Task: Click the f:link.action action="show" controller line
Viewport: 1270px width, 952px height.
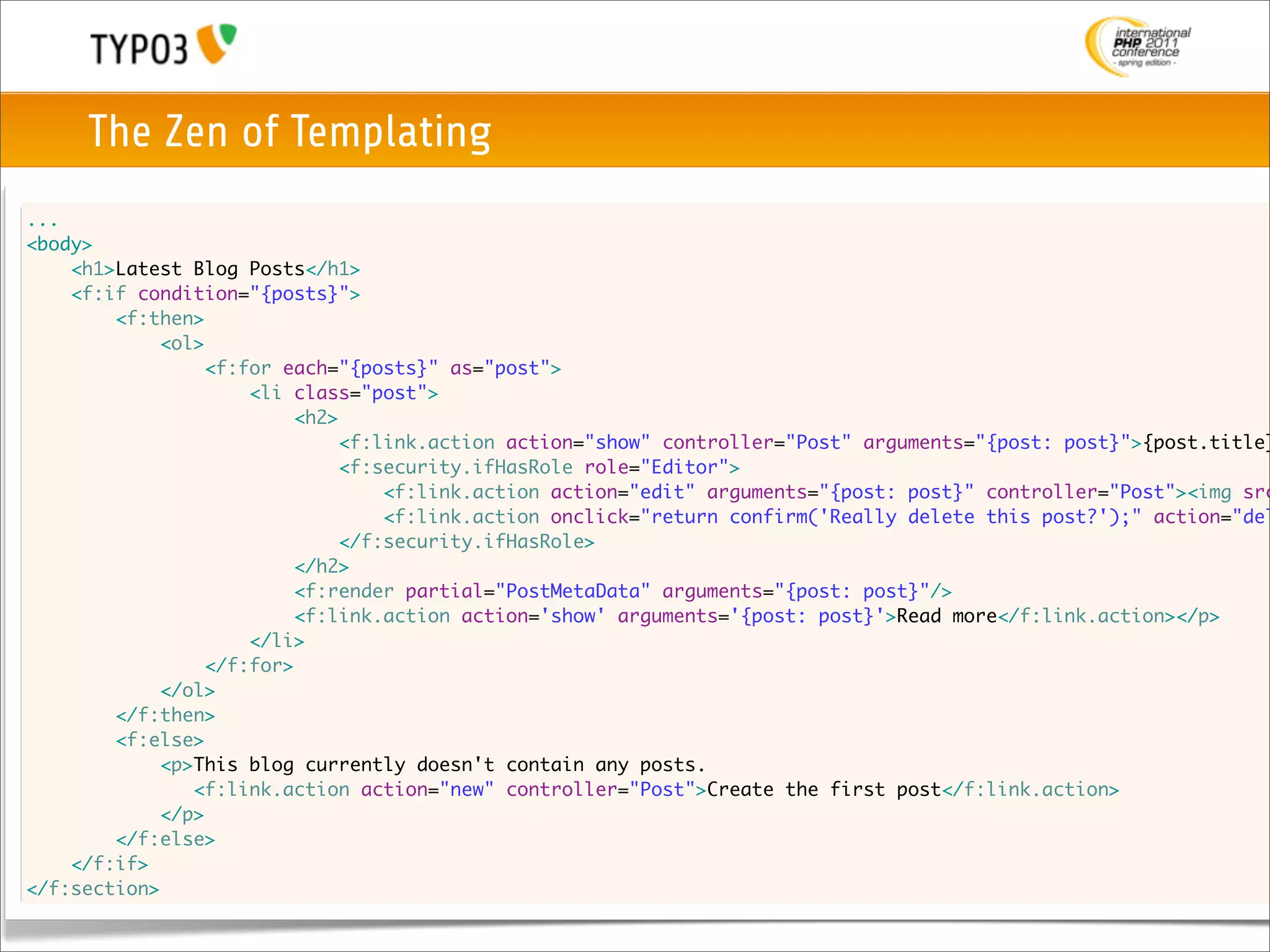Action: 804,443
